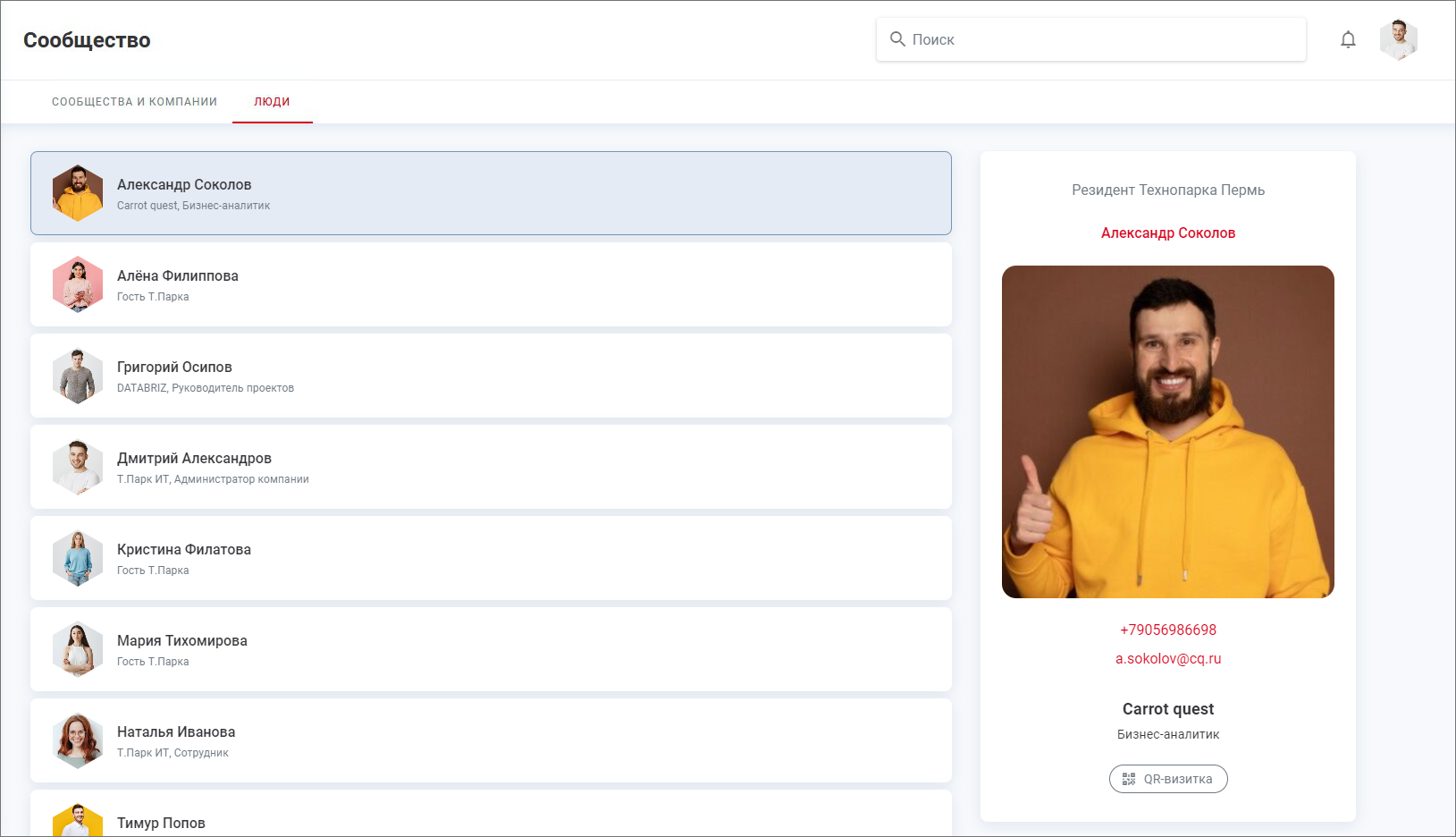
Task: Select the Люди tab
Action: point(272,102)
